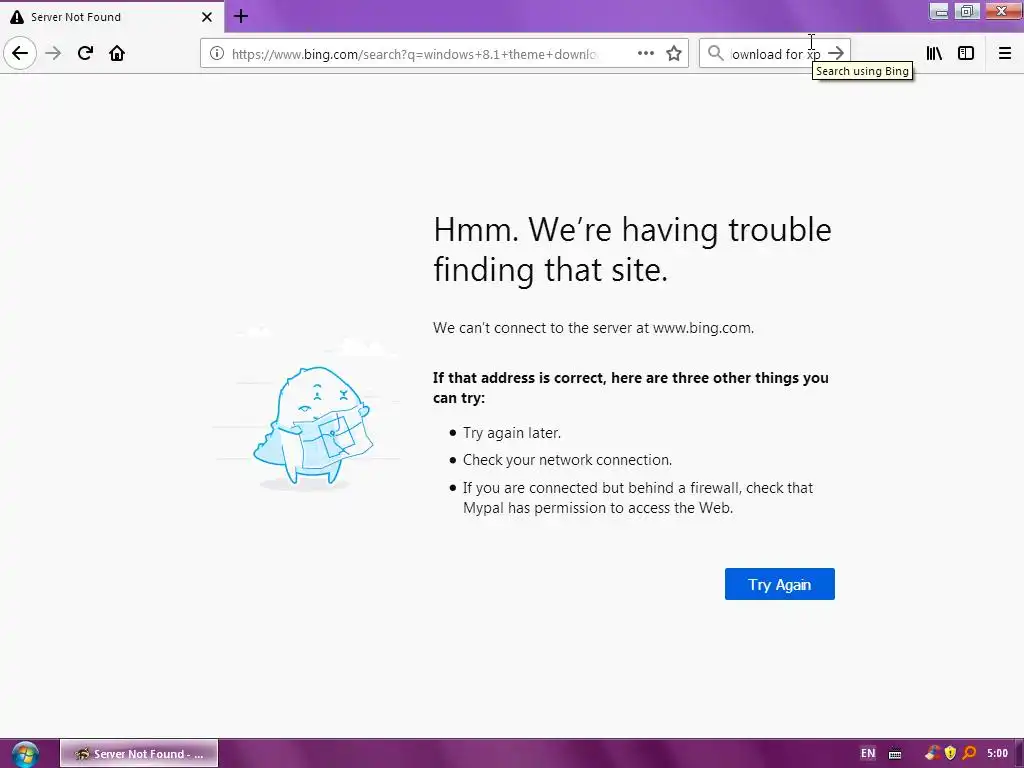Toggle the sidebar view
The height and width of the screenshot is (768, 1024).
tap(966, 54)
